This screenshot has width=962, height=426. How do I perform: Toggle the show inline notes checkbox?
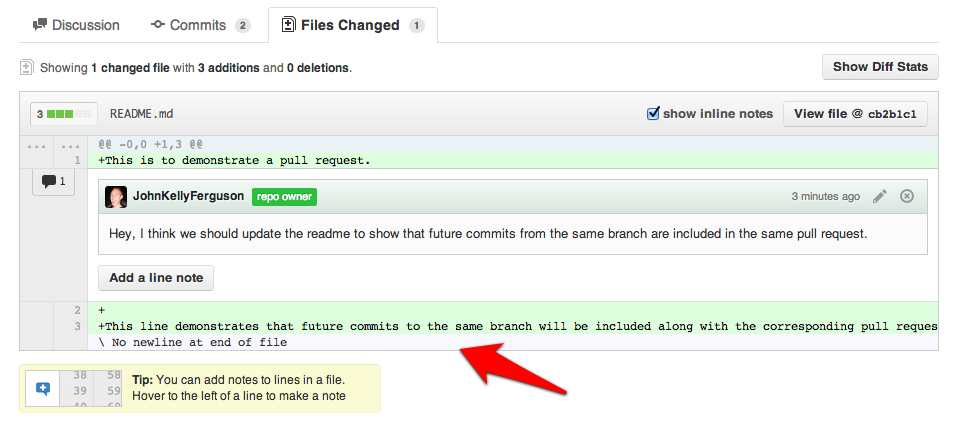pos(654,113)
